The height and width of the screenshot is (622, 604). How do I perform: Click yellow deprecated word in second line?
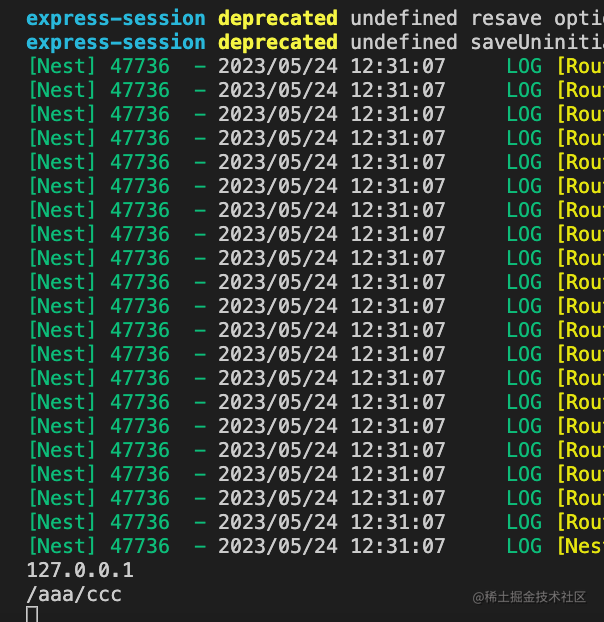coord(277,42)
